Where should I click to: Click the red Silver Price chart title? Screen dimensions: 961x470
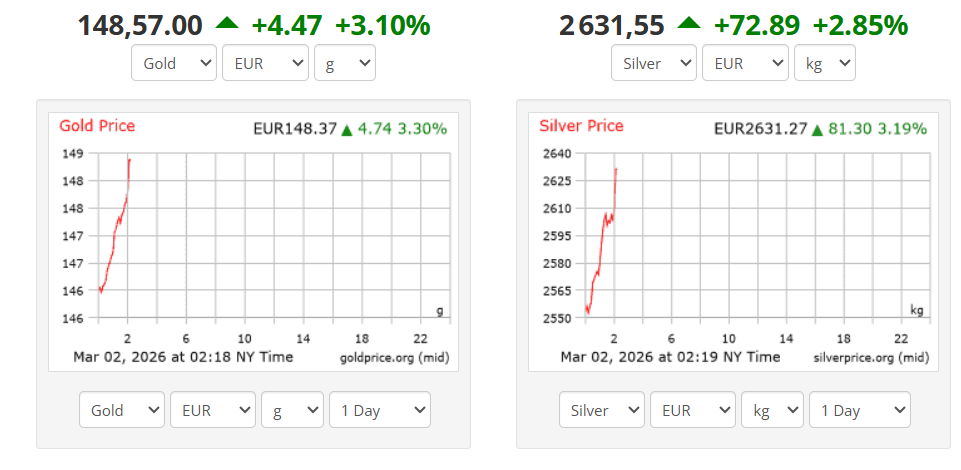tap(581, 126)
